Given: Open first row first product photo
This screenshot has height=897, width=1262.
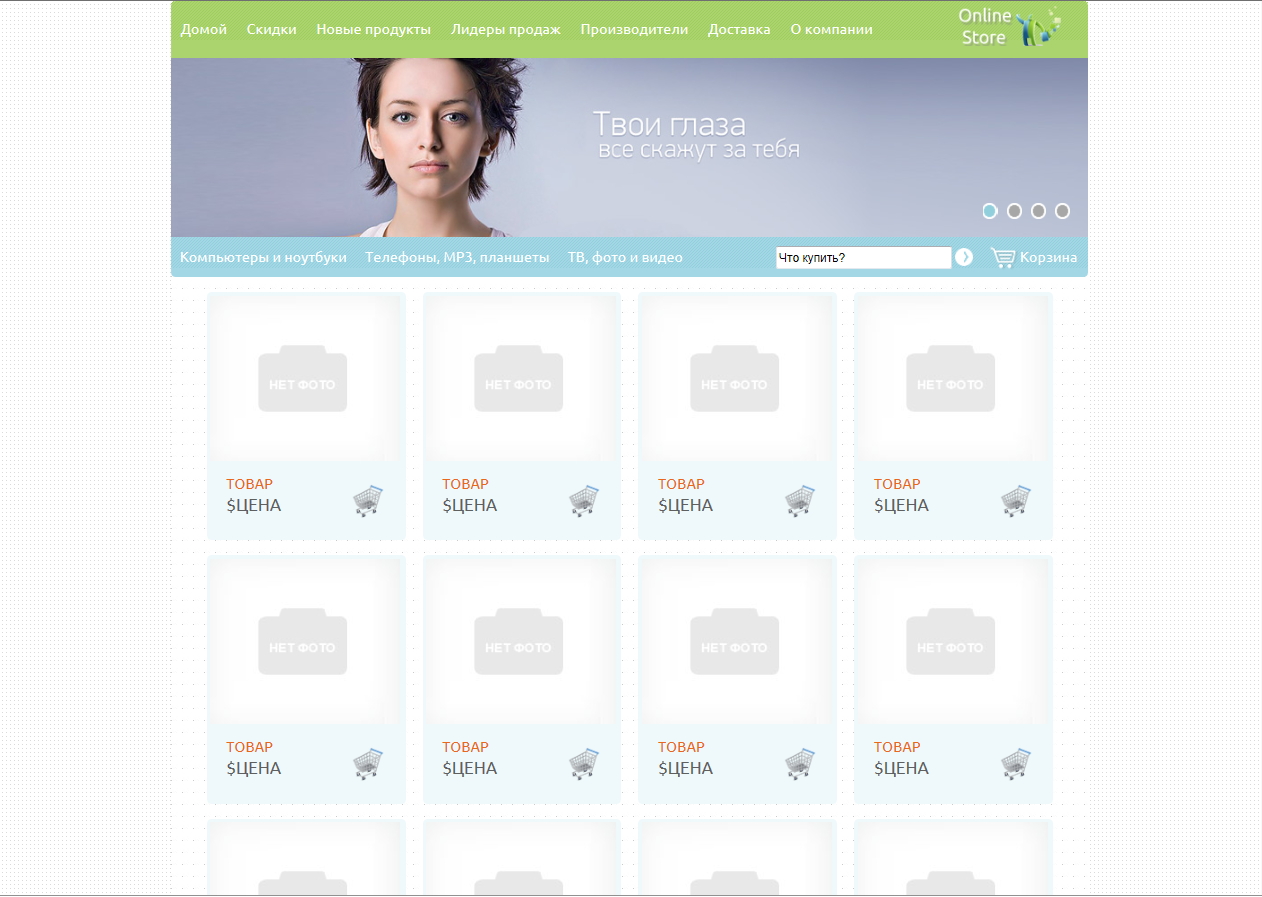Looking at the screenshot, I should point(303,379).
